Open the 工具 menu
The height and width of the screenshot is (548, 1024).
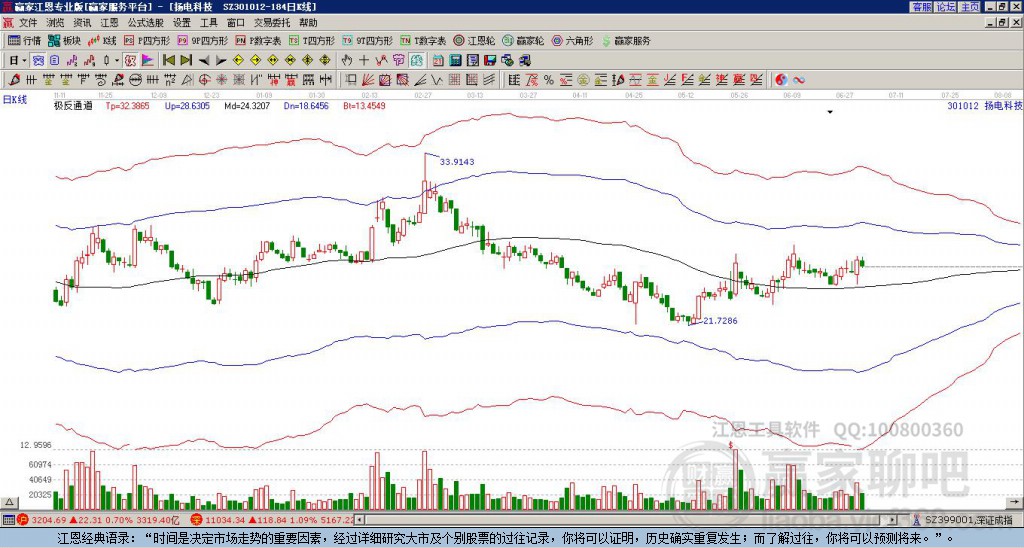click(208, 23)
